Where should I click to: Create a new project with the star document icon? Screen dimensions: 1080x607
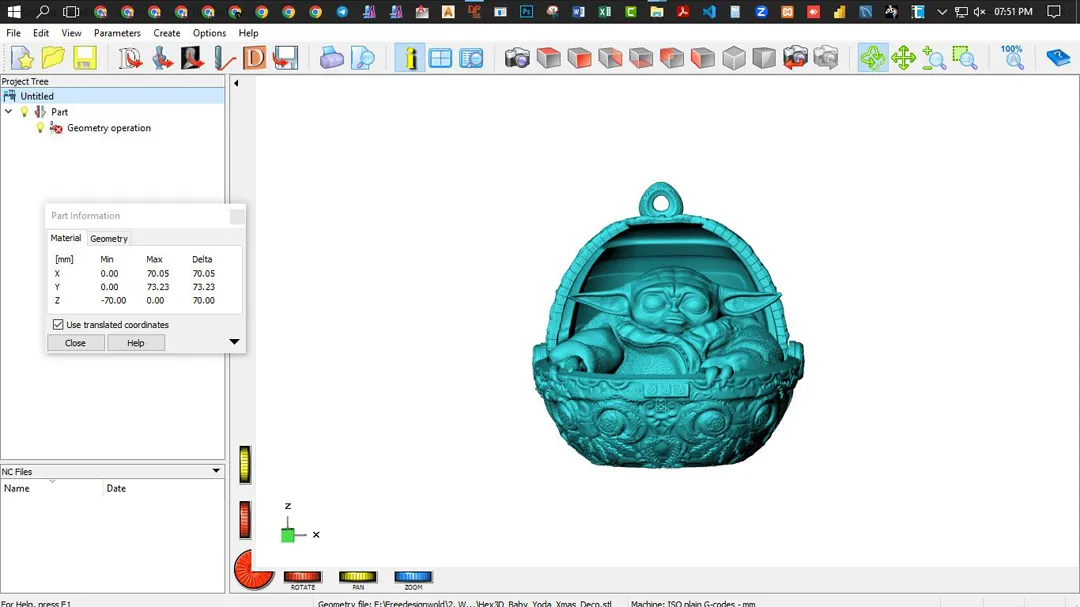point(23,59)
